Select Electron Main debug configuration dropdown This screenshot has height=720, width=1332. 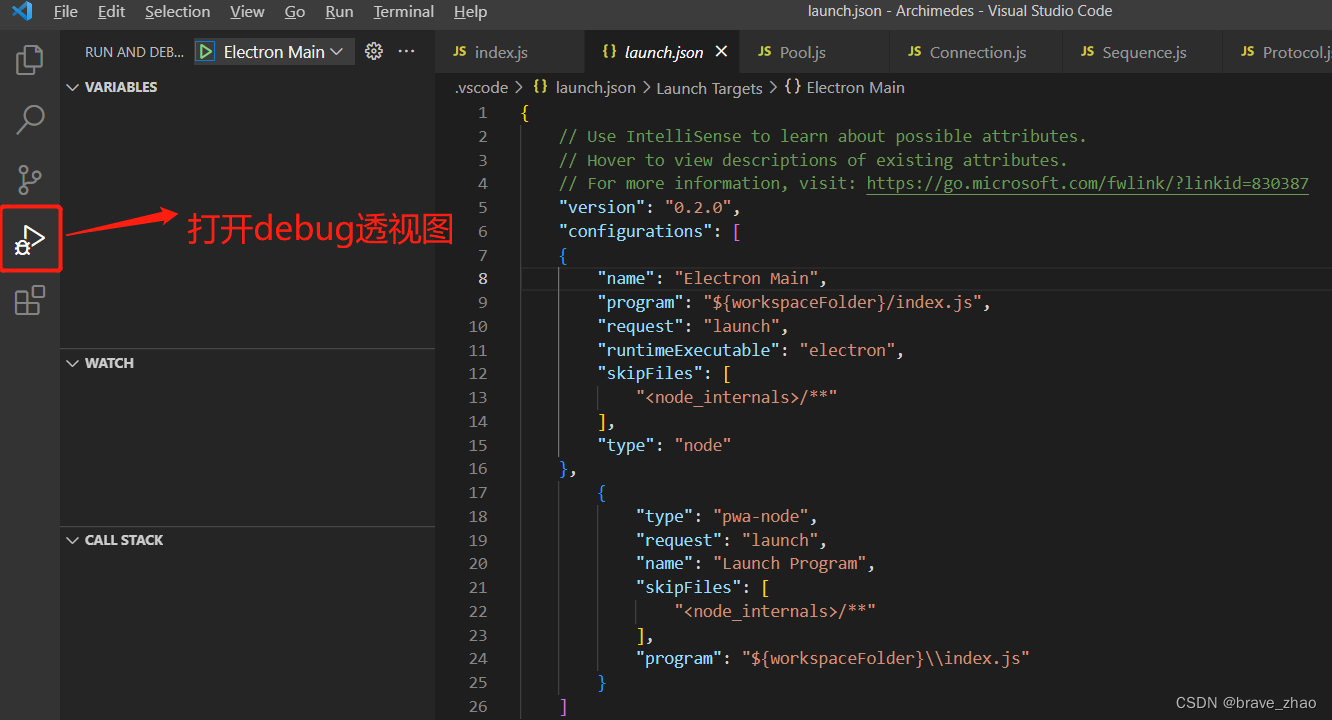click(283, 52)
